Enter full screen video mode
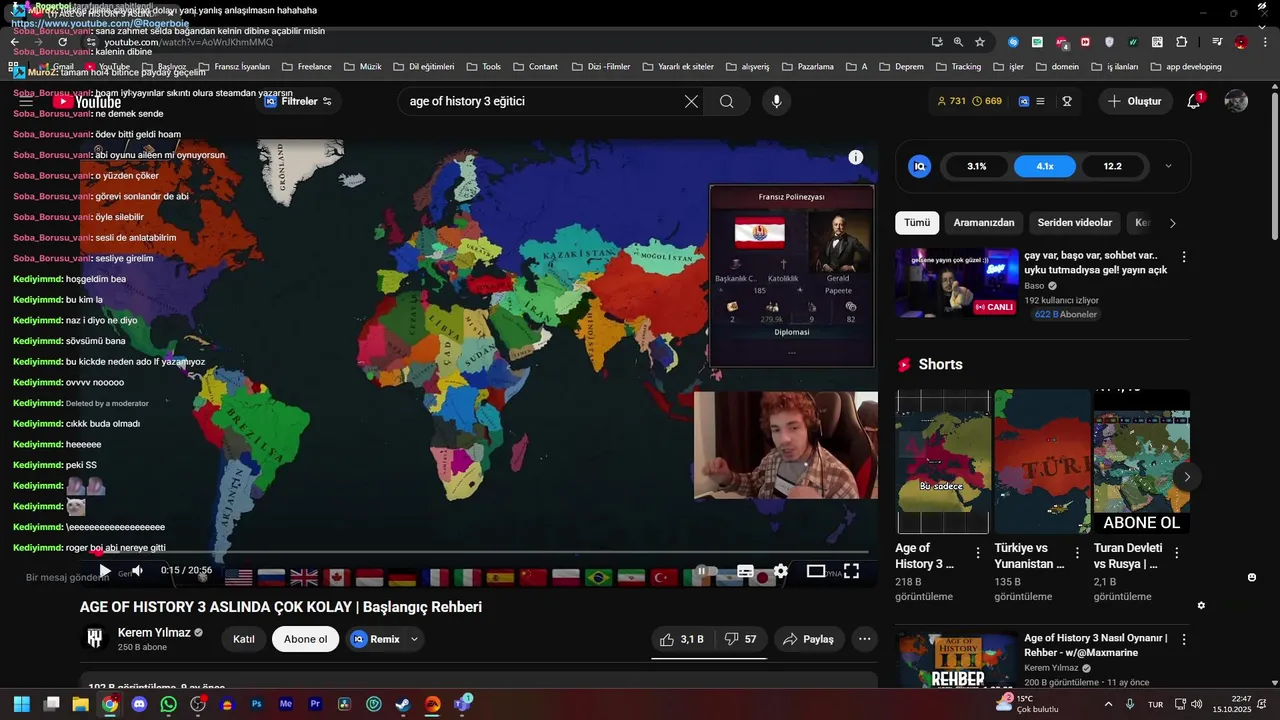 coord(851,571)
